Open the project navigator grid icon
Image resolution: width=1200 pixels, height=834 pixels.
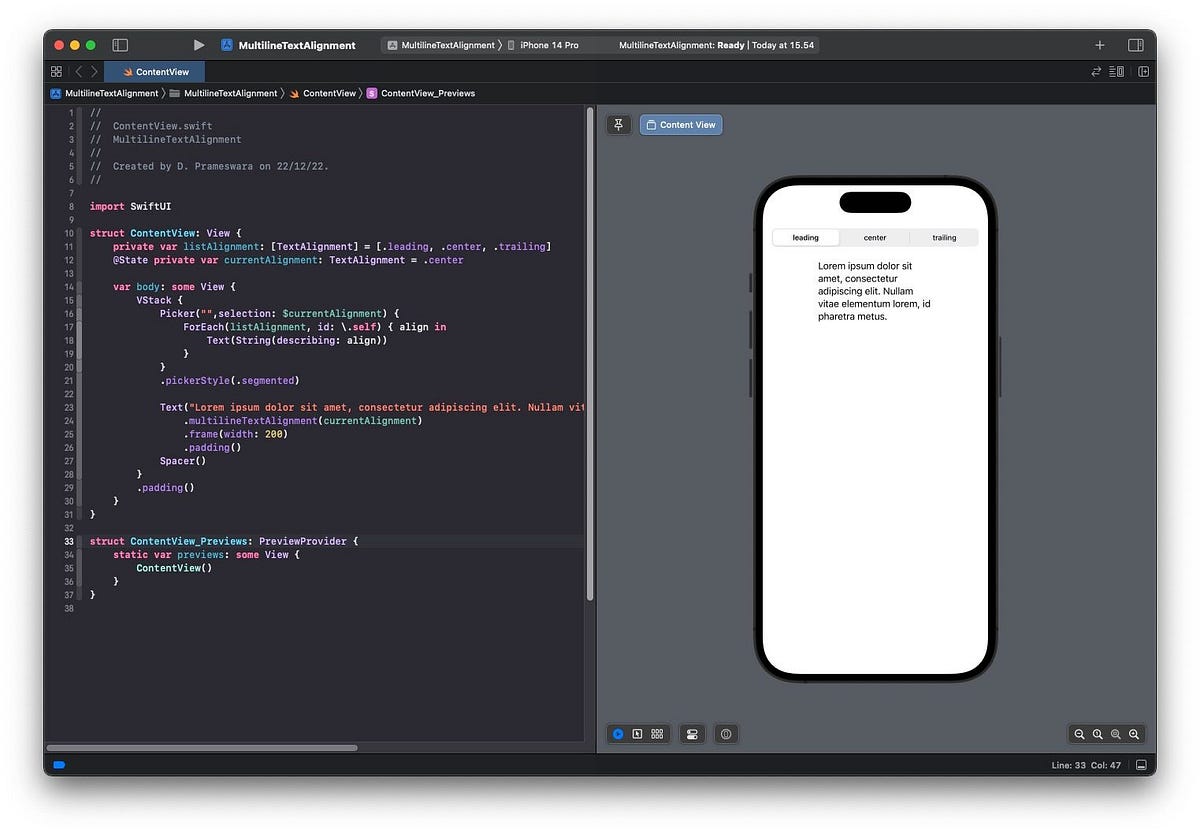click(56, 71)
